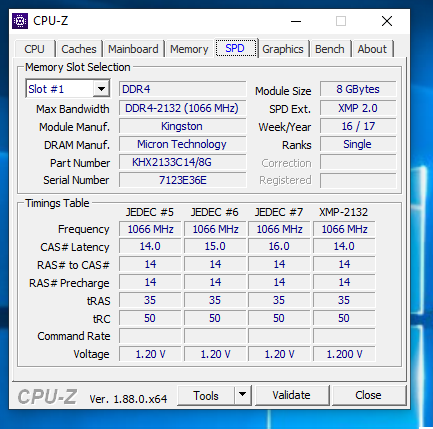Viewport: 433px width, 429px height.
Task: Click the Close button at bottom
Action: pyautogui.click(x=368, y=395)
